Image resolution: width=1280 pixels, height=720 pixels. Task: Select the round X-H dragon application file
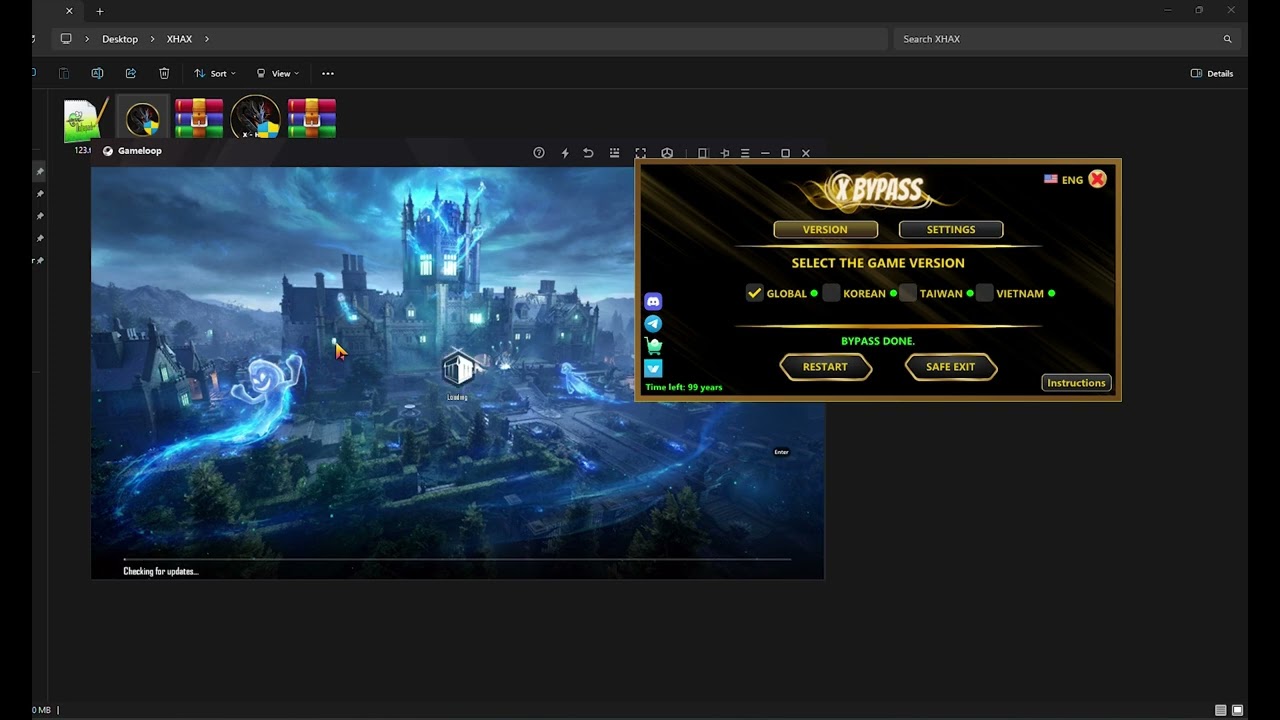pyautogui.click(x=255, y=118)
